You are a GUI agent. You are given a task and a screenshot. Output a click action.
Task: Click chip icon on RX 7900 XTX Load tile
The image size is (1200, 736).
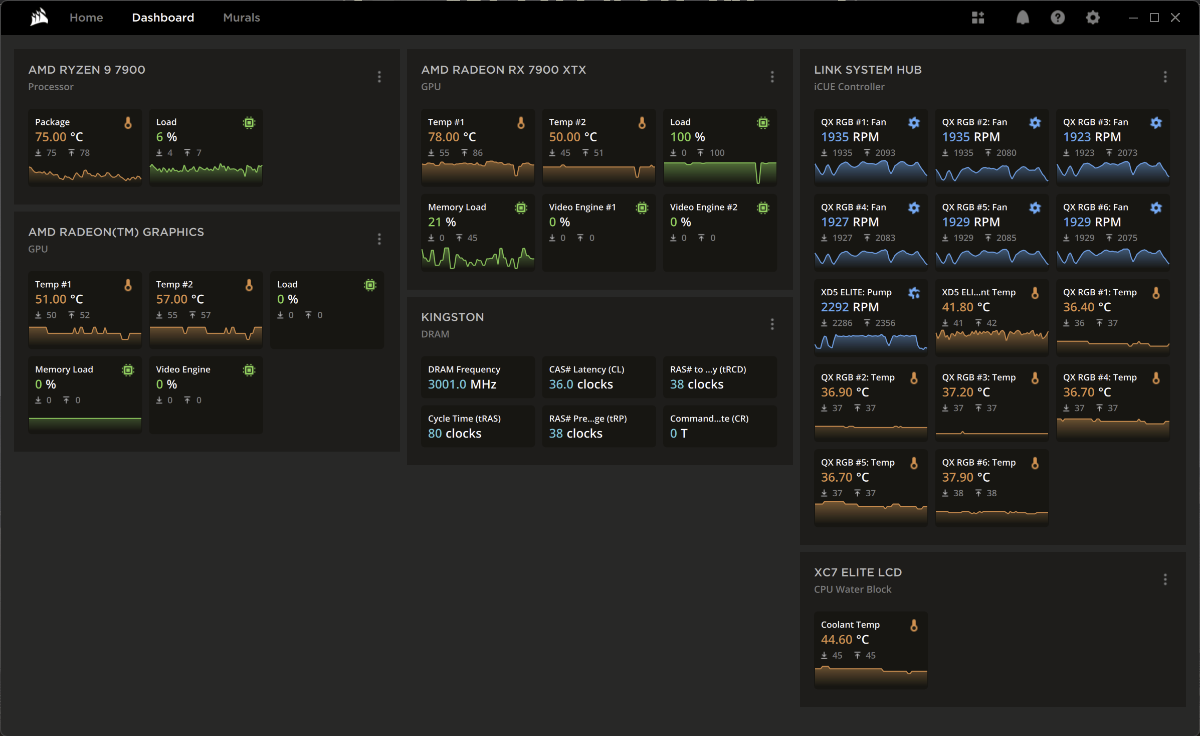pos(763,122)
